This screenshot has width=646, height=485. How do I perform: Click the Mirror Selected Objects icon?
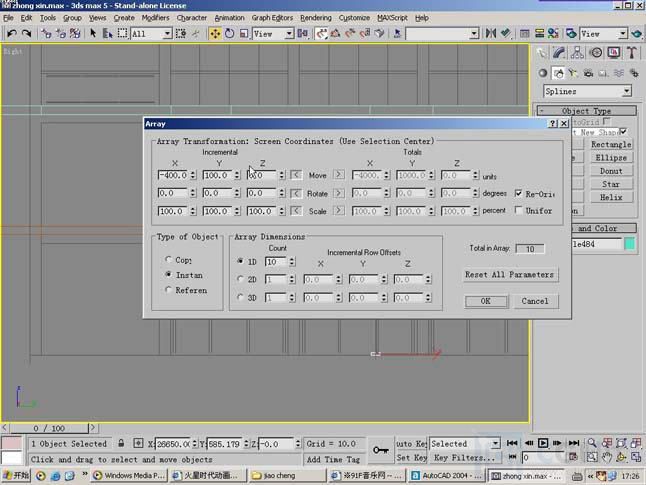[x=491, y=33]
